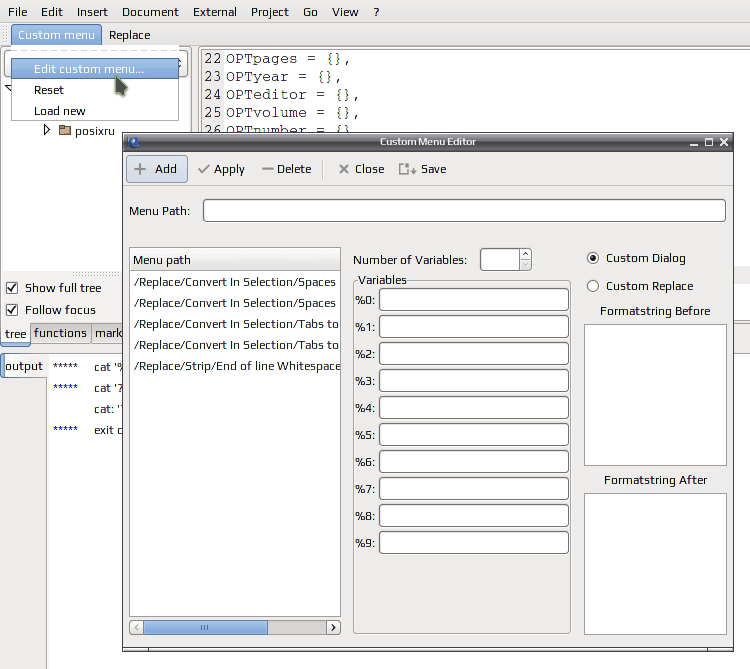Select the Custom Dialog radio button
Image resolution: width=750 pixels, height=669 pixels.
click(x=593, y=258)
